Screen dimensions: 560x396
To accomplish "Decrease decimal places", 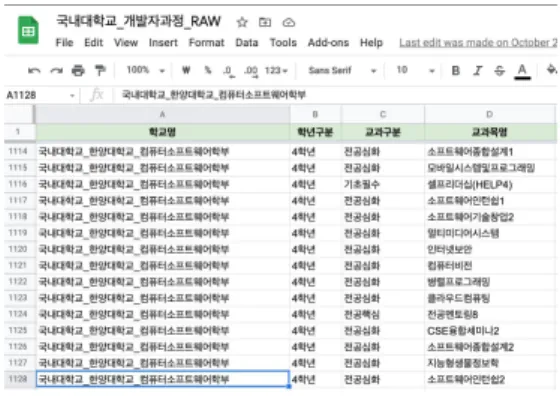I will coord(229,71).
